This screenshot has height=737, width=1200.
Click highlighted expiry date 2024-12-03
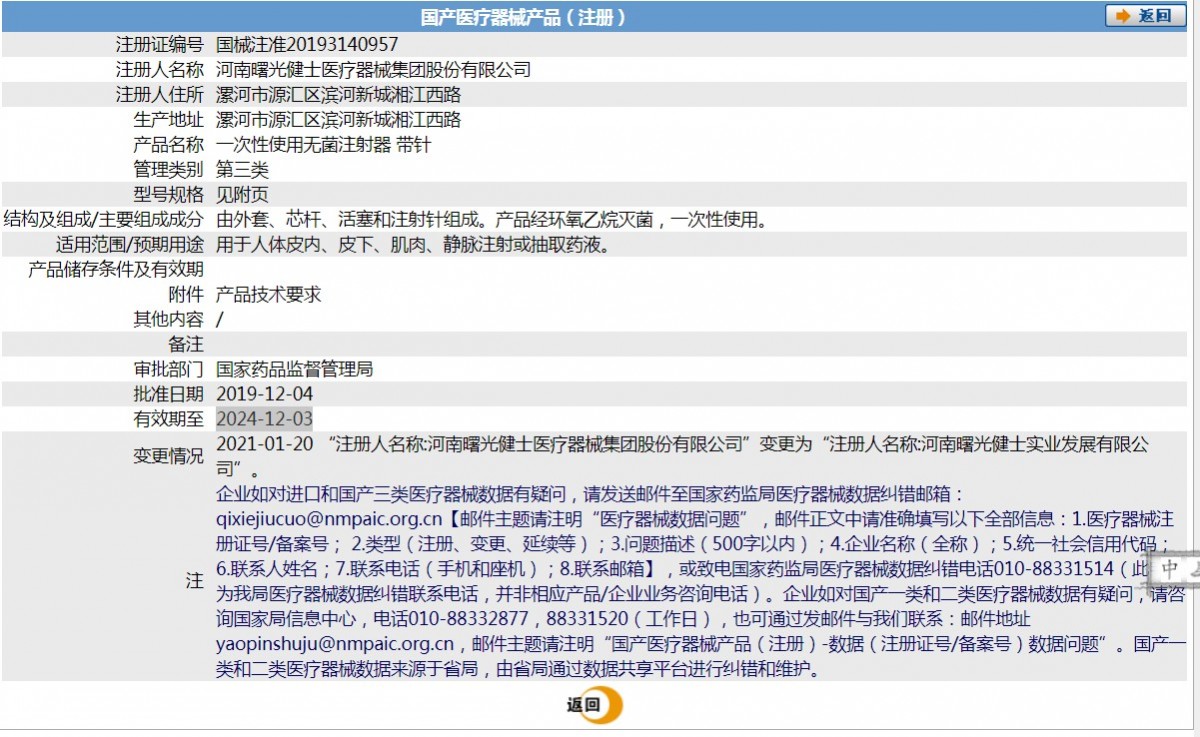[264, 420]
